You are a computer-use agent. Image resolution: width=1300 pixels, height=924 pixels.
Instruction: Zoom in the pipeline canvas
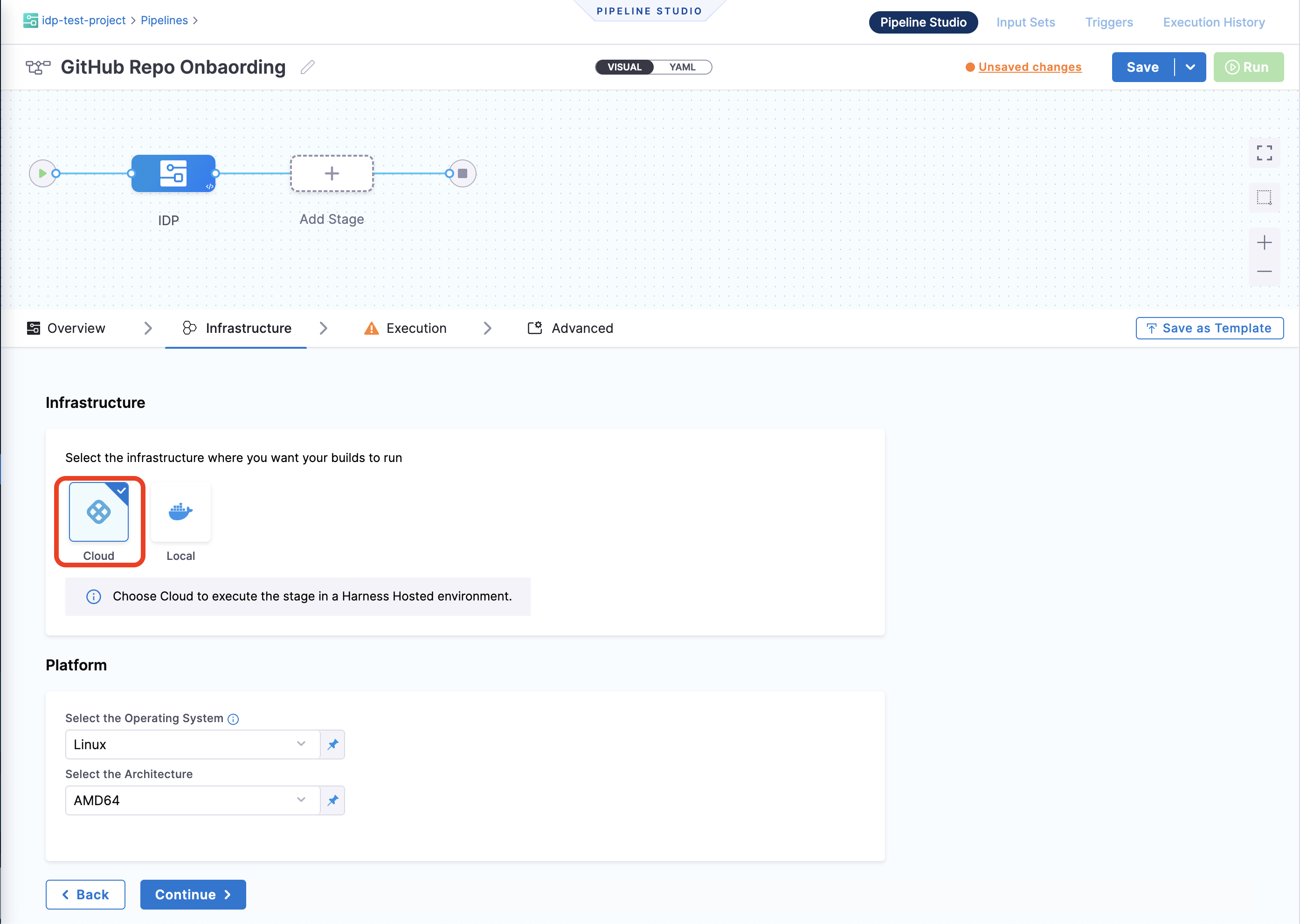(x=1264, y=243)
